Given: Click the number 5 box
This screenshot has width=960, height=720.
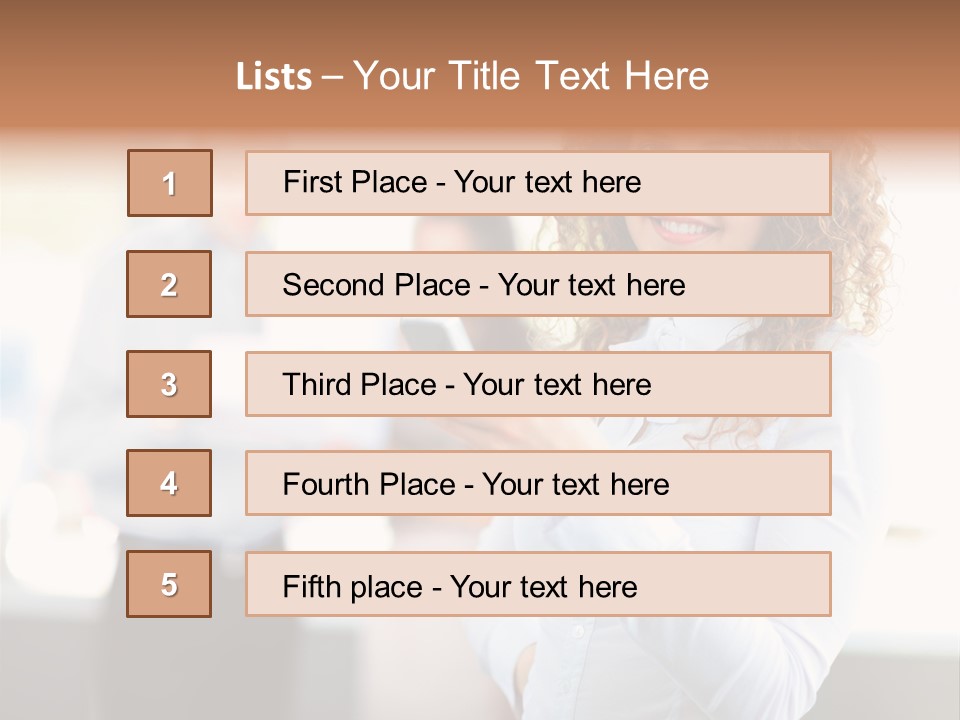Looking at the screenshot, I should tap(169, 584).
